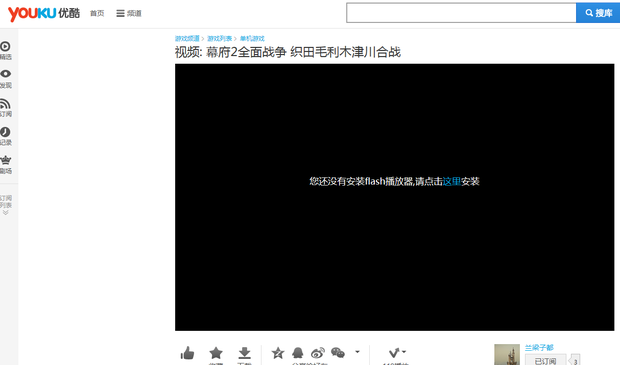
Task: Share to Qzone star icon
Action: (278, 352)
